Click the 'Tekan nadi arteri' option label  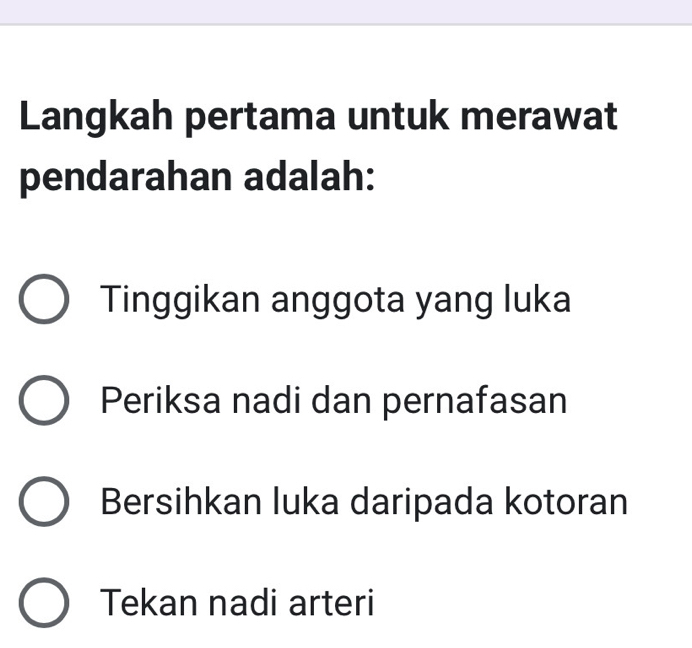pos(238,602)
